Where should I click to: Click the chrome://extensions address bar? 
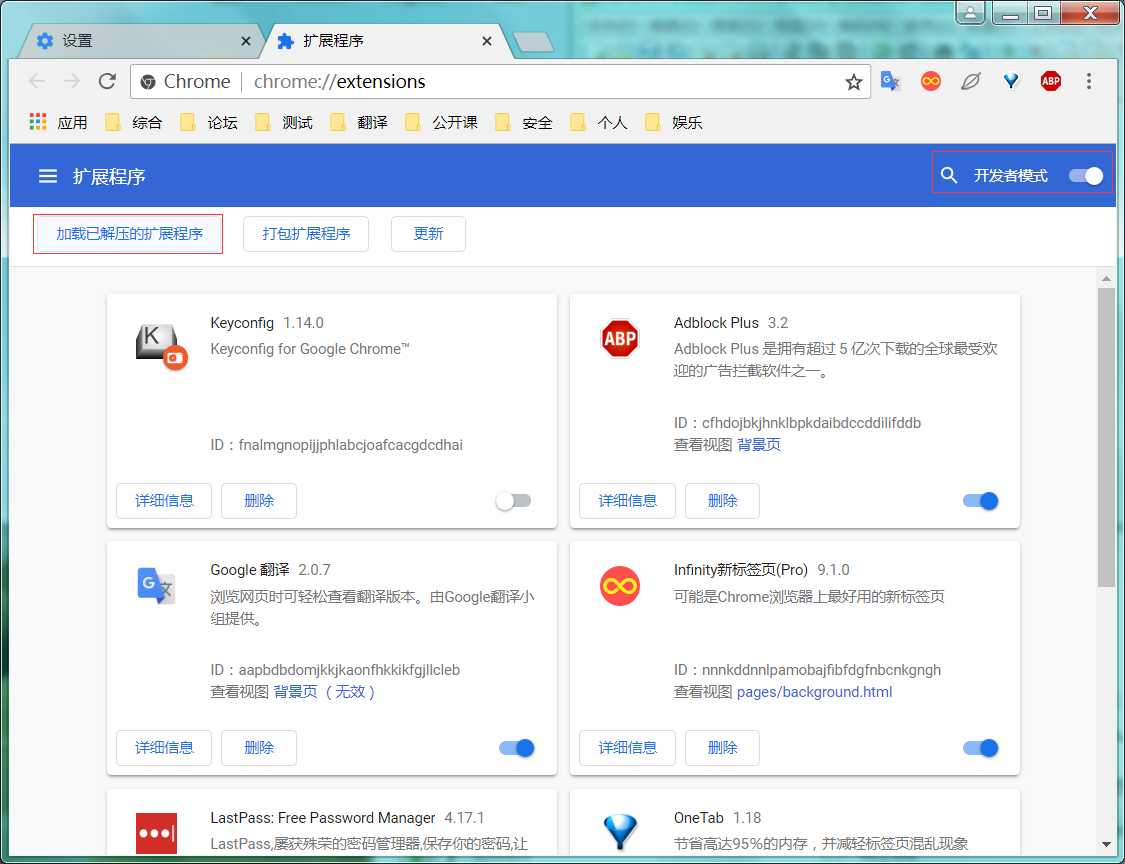[x=500, y=82]
